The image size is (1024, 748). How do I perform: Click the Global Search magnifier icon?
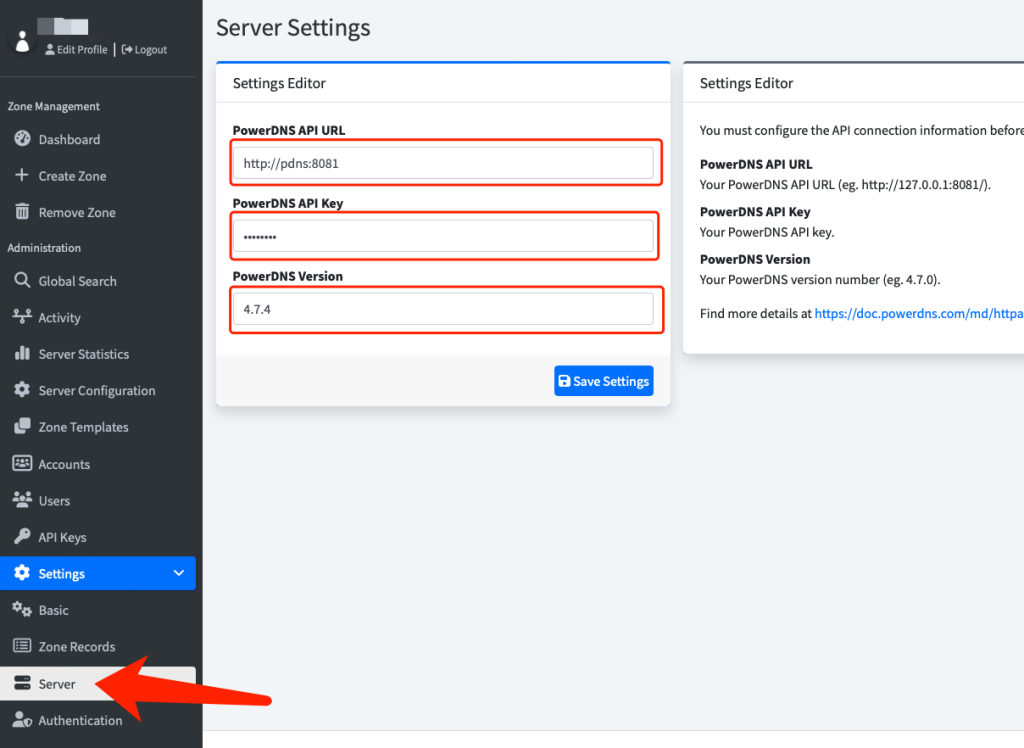[x=22, y=281]
